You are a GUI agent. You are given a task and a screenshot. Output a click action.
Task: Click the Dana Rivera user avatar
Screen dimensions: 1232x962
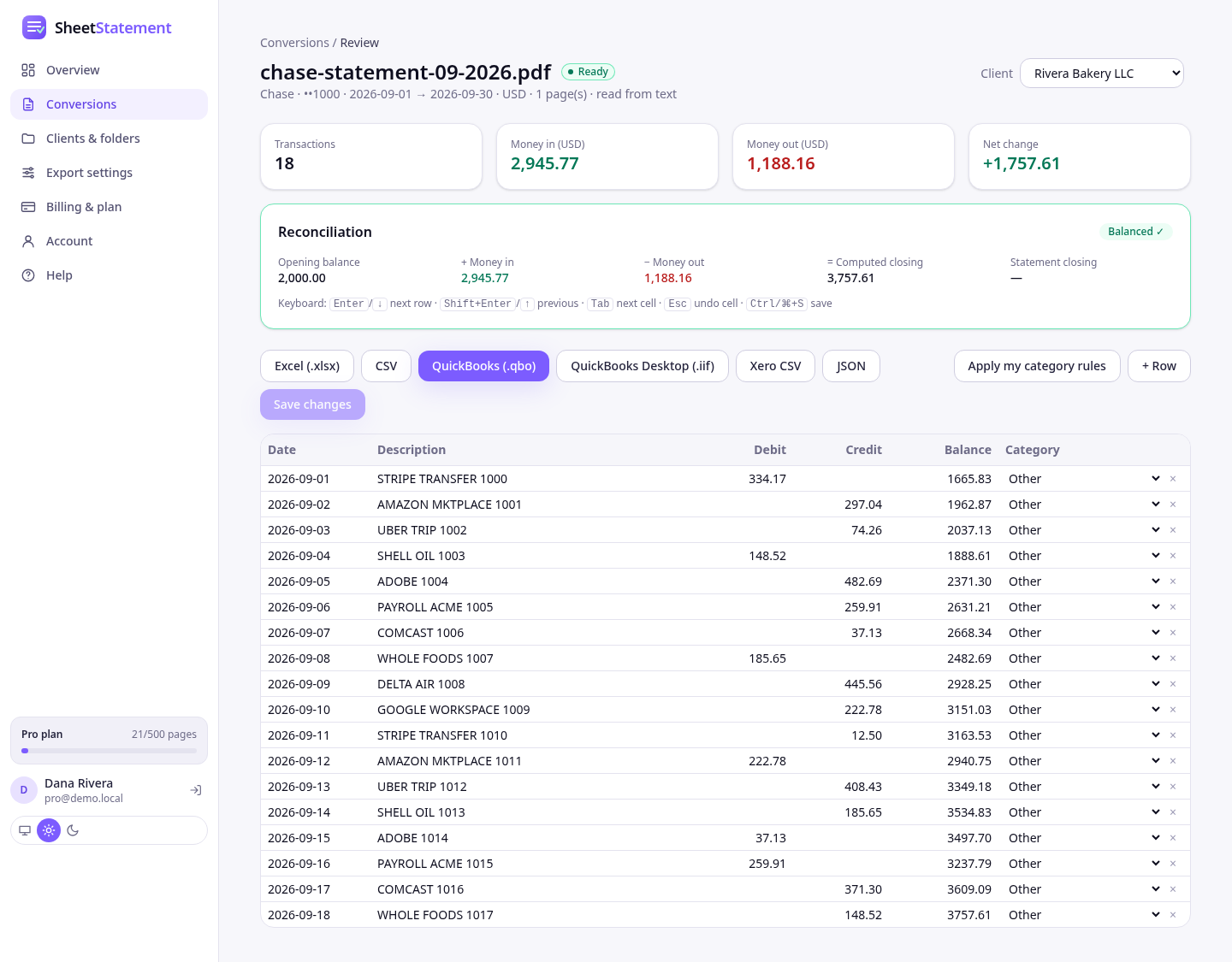(24, 790)
